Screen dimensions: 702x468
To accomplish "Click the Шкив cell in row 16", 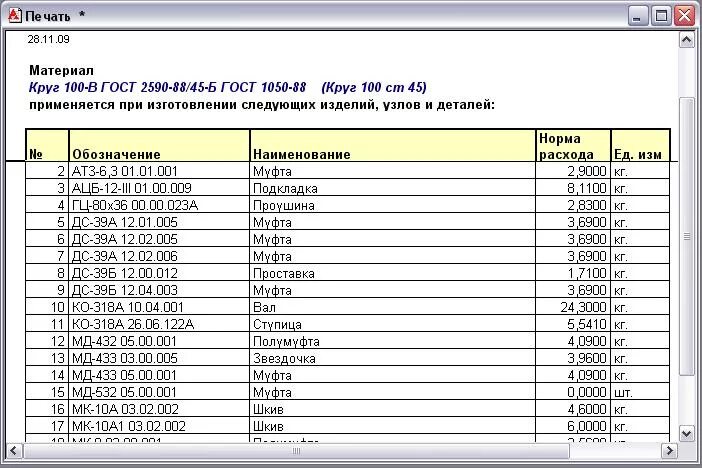I will [393, 409].
